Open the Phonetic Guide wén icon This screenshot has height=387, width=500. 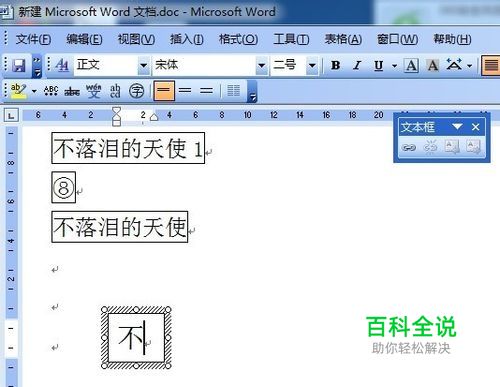coord(93,91)
